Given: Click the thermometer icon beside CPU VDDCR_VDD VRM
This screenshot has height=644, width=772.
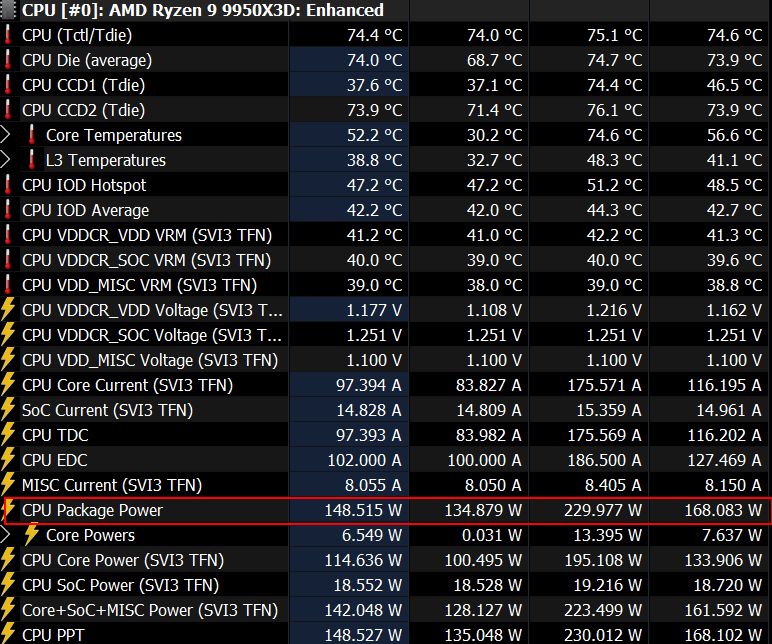Looking at the screenshot, I should [8, 235].
